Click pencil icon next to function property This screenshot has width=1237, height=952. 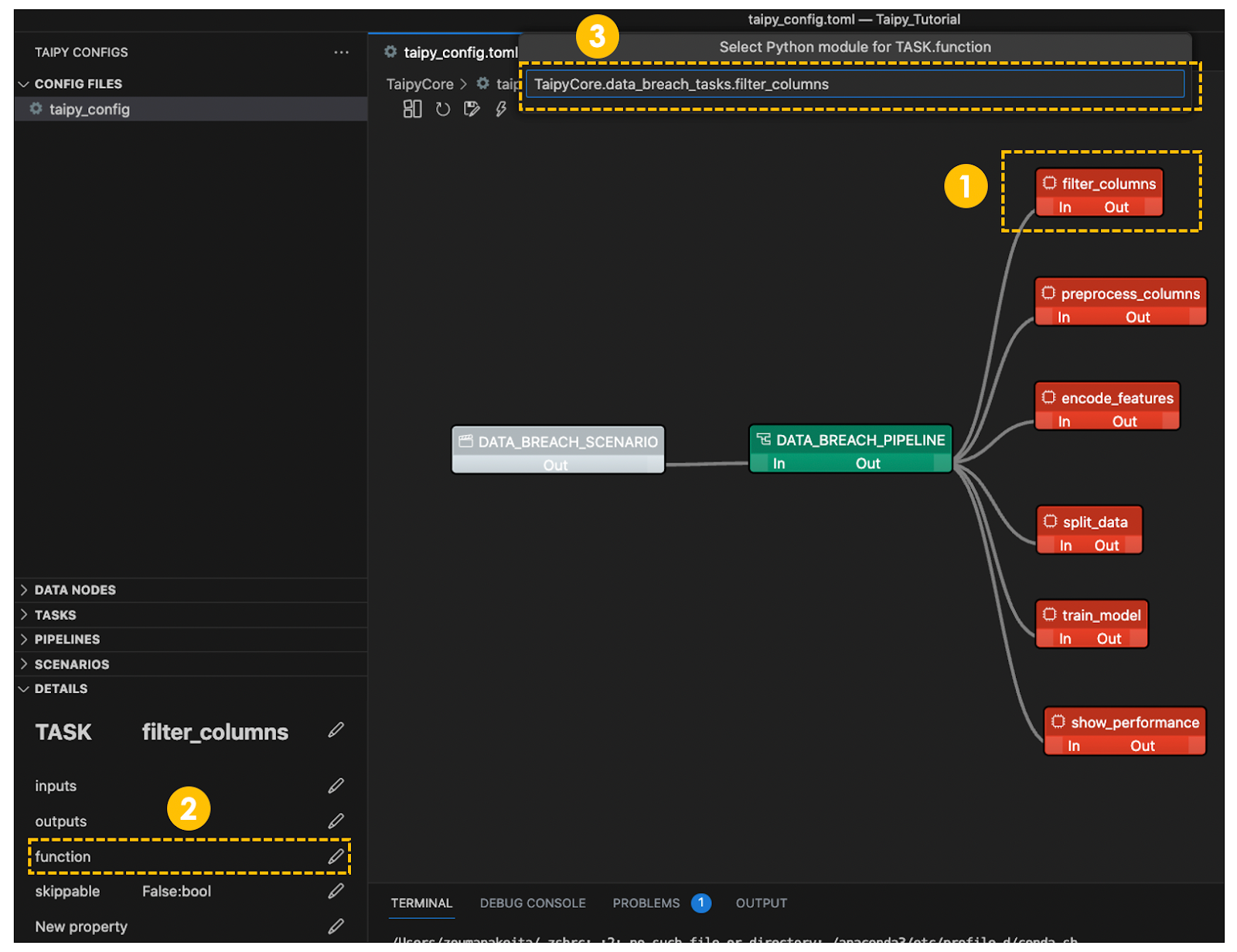click(336, 856)
